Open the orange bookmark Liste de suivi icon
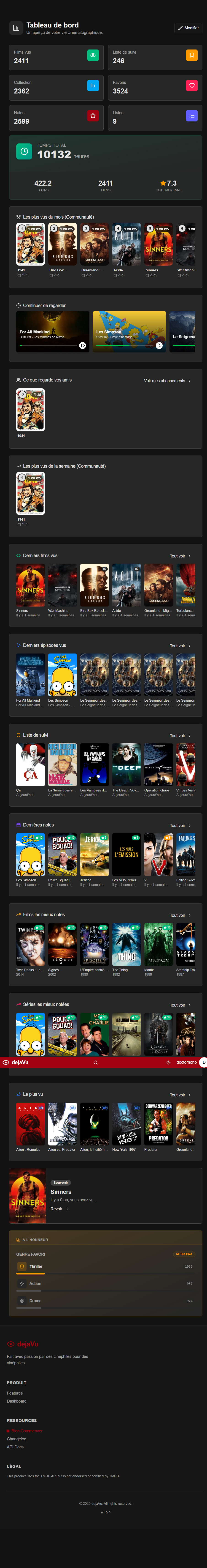Screen dimensions: 207x1568 (191, 55)
